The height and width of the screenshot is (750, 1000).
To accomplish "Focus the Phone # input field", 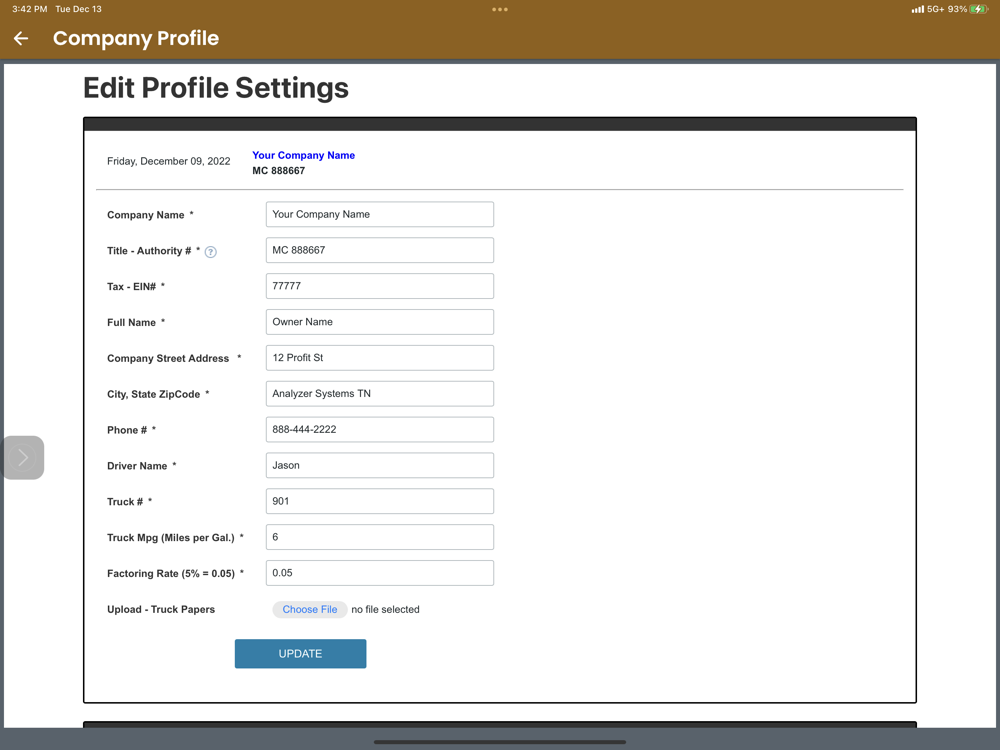I will click(x=379, y=429).
